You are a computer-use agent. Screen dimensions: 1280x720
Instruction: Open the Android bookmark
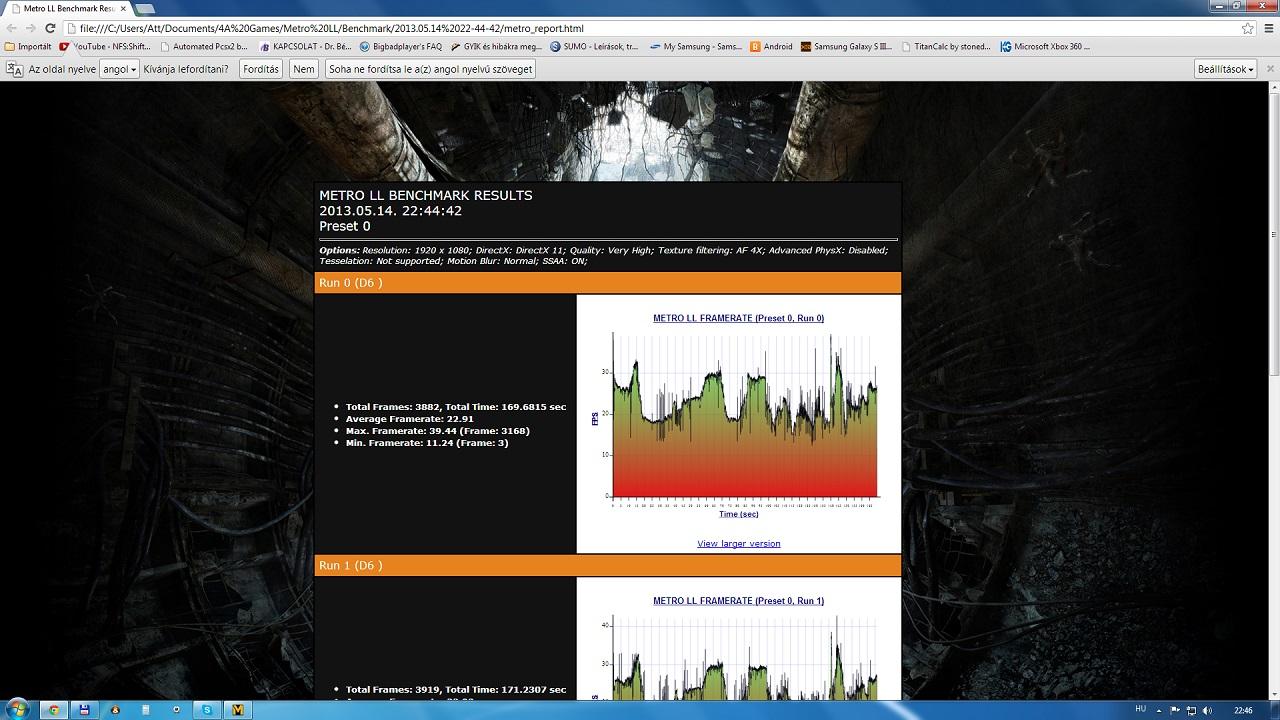coord(771,46)
